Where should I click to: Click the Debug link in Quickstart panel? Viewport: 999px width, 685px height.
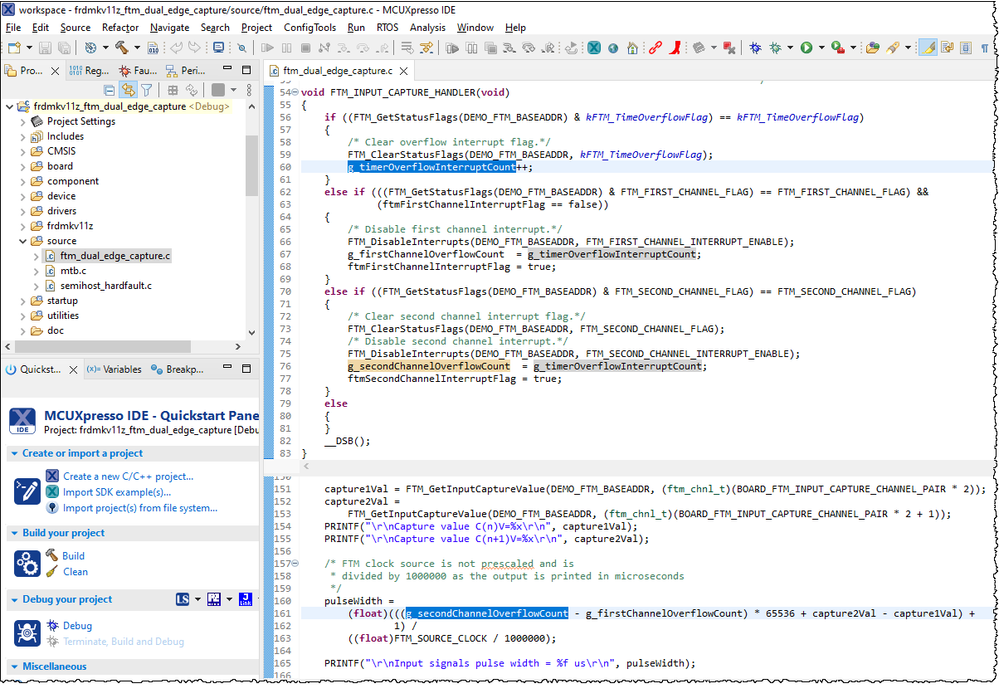(77, 626)
